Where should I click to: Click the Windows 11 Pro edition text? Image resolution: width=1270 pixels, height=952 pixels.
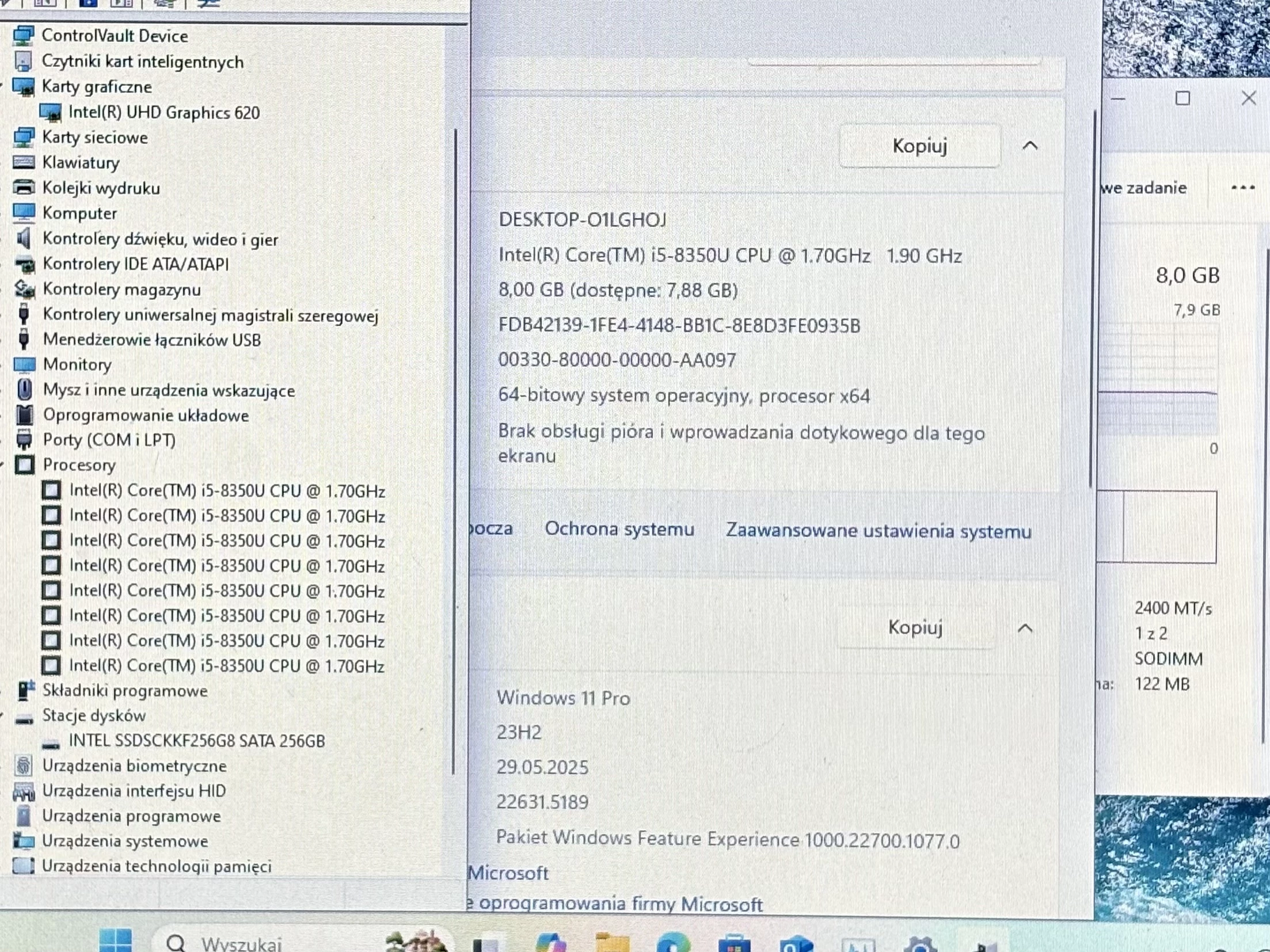[x=564, y=698]
